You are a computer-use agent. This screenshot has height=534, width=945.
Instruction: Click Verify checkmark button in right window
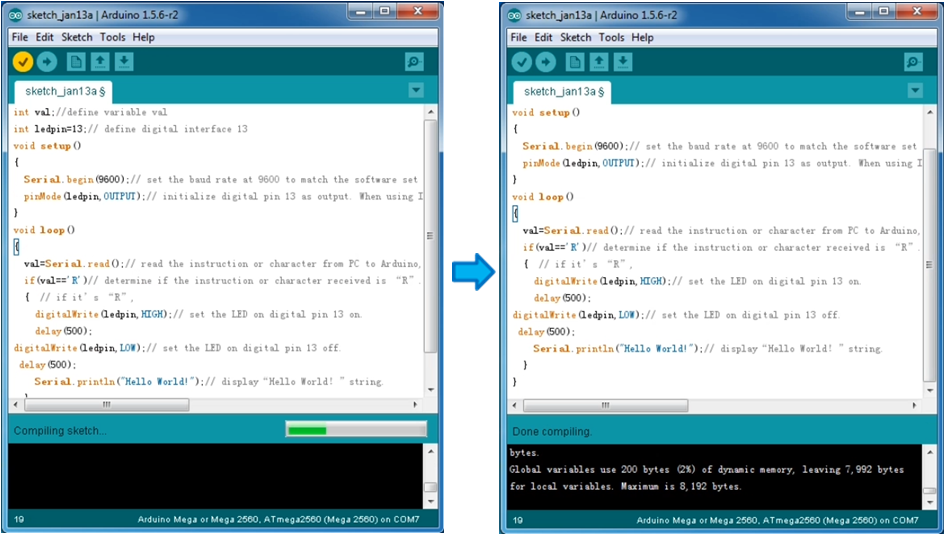coord(521,61)
